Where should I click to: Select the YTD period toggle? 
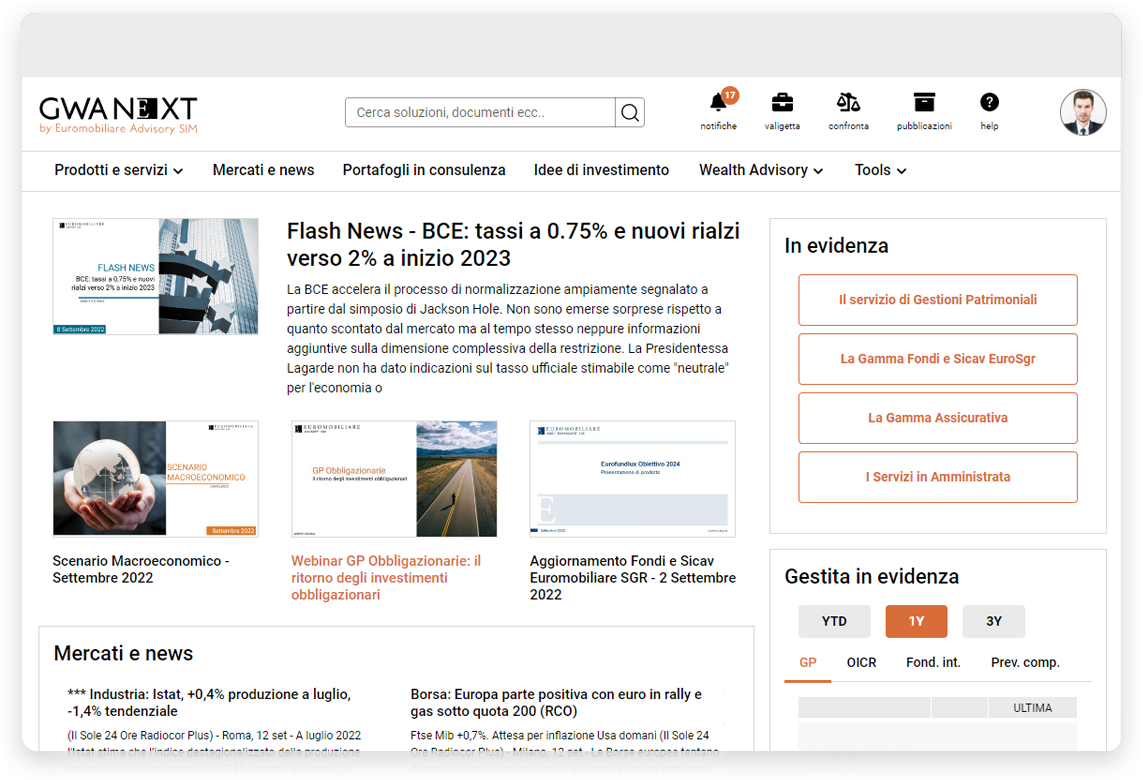coord(834,621)
